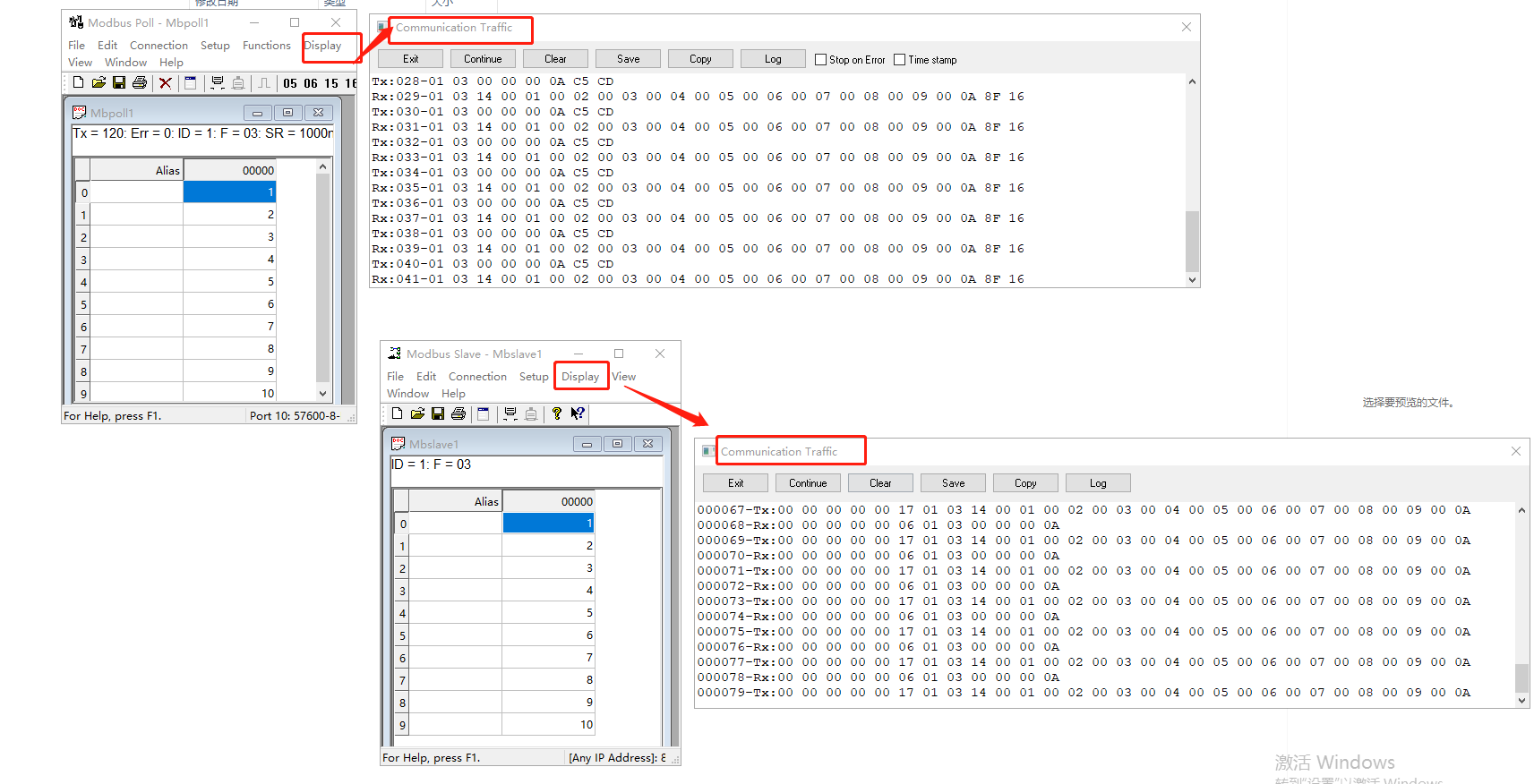The height and width of the screenshot is (784, 1534).
Task: Toggle the Time stamp checkbox
Action: [900, 60]
